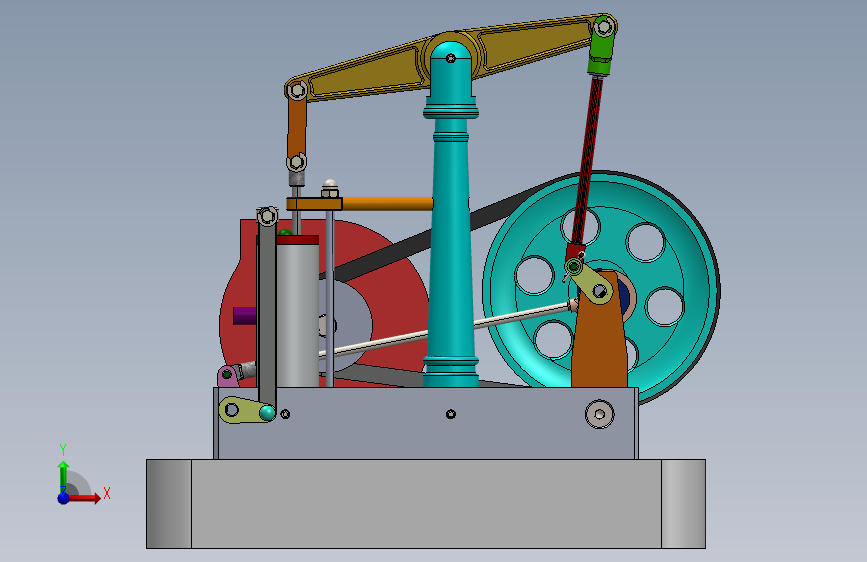The height and width of the screenshot is (562, 867).
Task: Click the blue origin ball of the triad
Action: pos(64,498)
